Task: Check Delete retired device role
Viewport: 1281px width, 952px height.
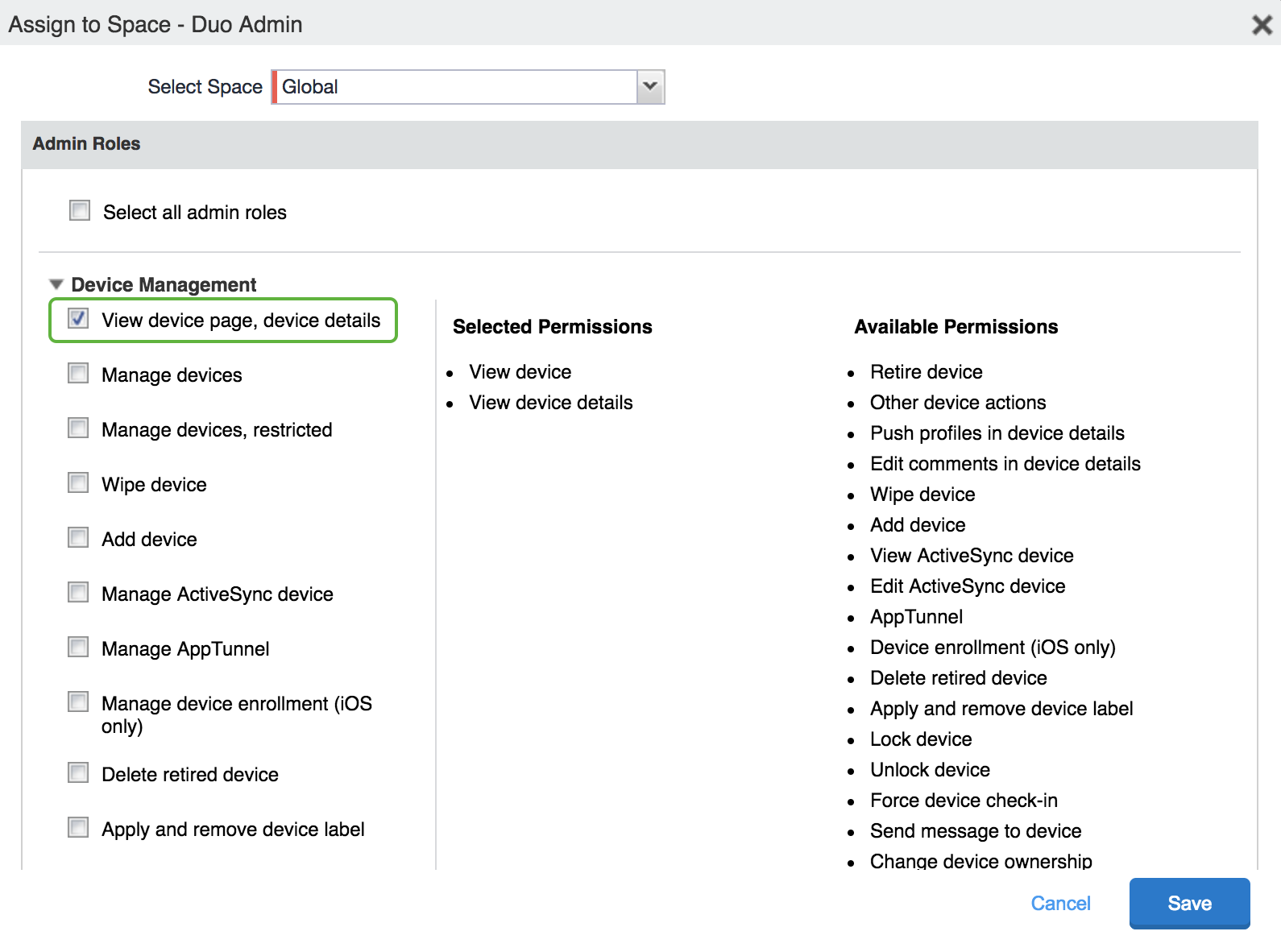Action: click(x=78, y=773)
